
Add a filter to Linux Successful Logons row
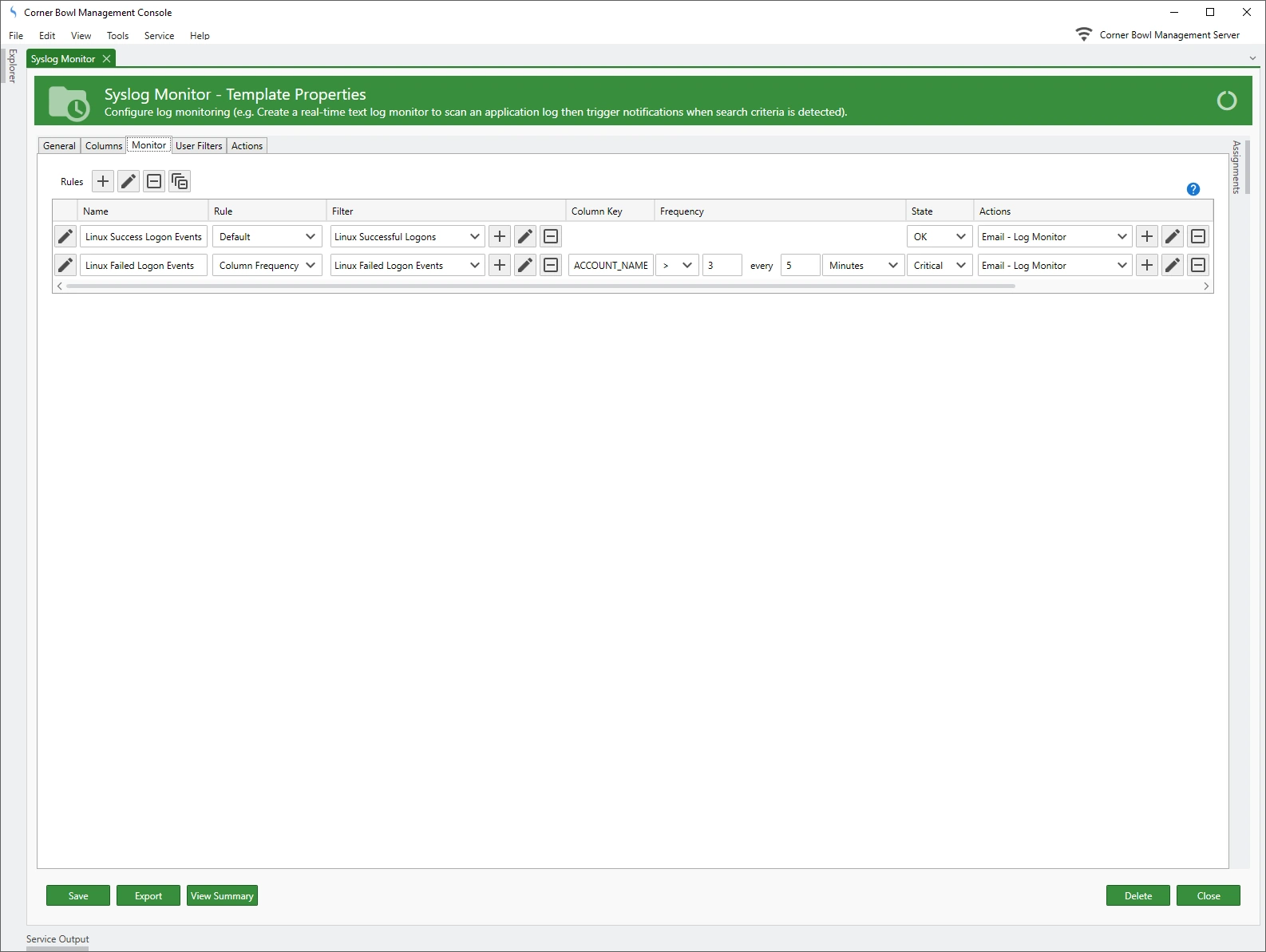pyautogui.click(x=500, y=237)
